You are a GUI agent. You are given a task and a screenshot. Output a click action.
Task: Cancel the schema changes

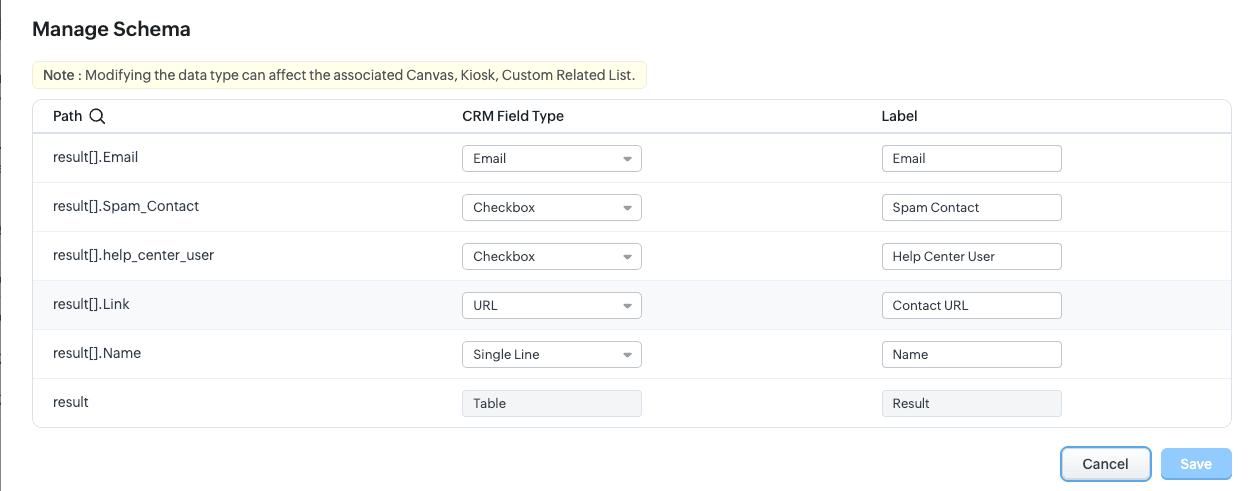[x=1106, y=464]
